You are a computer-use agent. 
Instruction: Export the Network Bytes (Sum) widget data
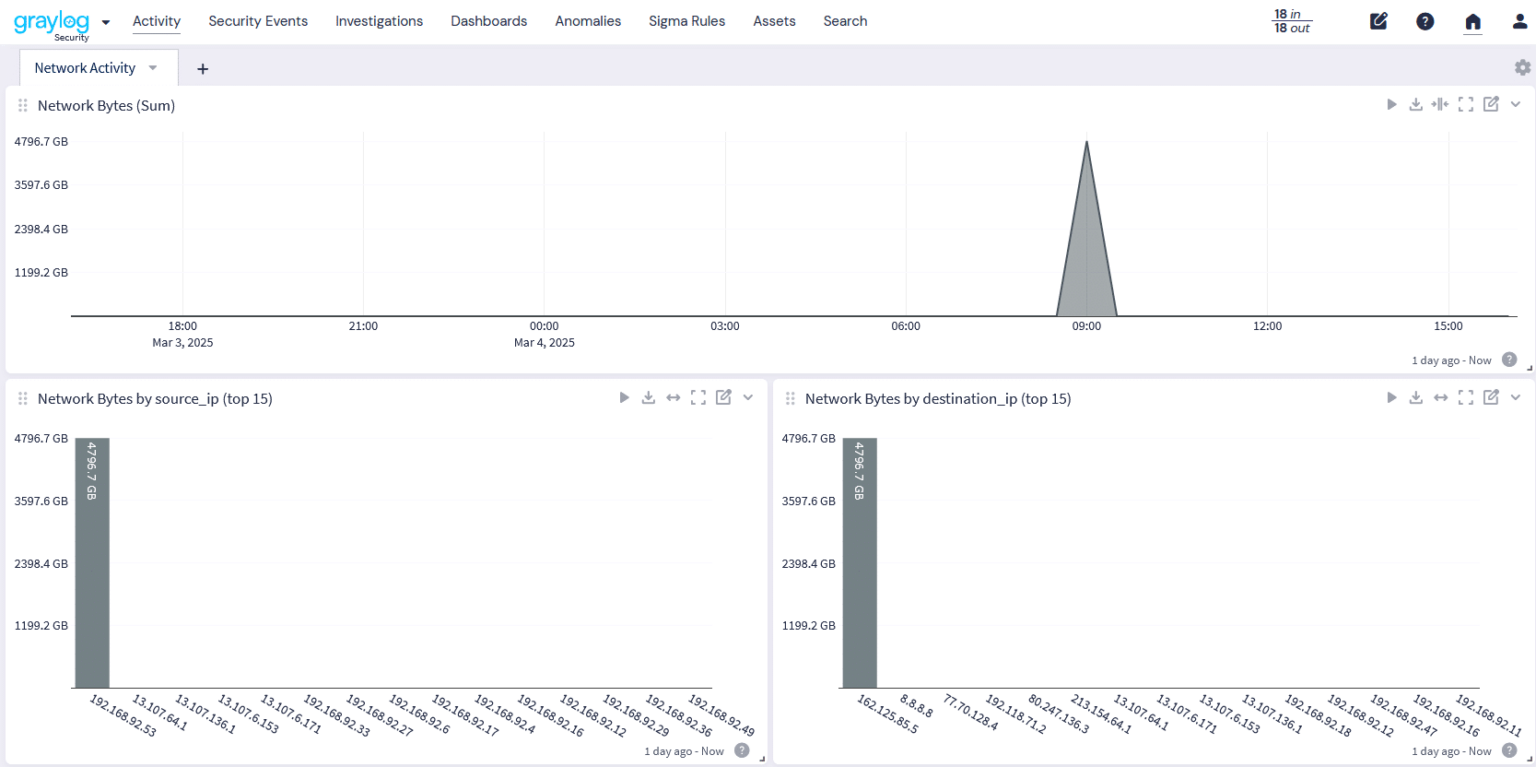1415,103
